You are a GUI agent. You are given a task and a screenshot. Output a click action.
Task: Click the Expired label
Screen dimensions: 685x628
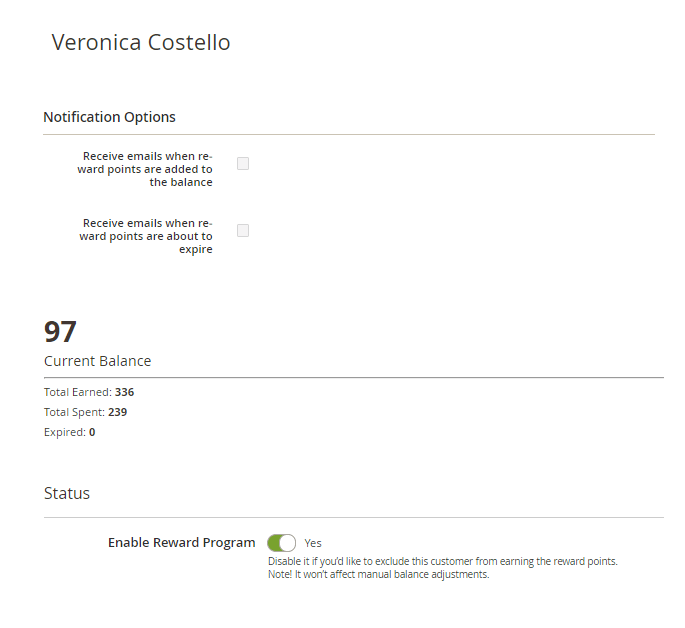pyautogui.click(x=65, y=432)
